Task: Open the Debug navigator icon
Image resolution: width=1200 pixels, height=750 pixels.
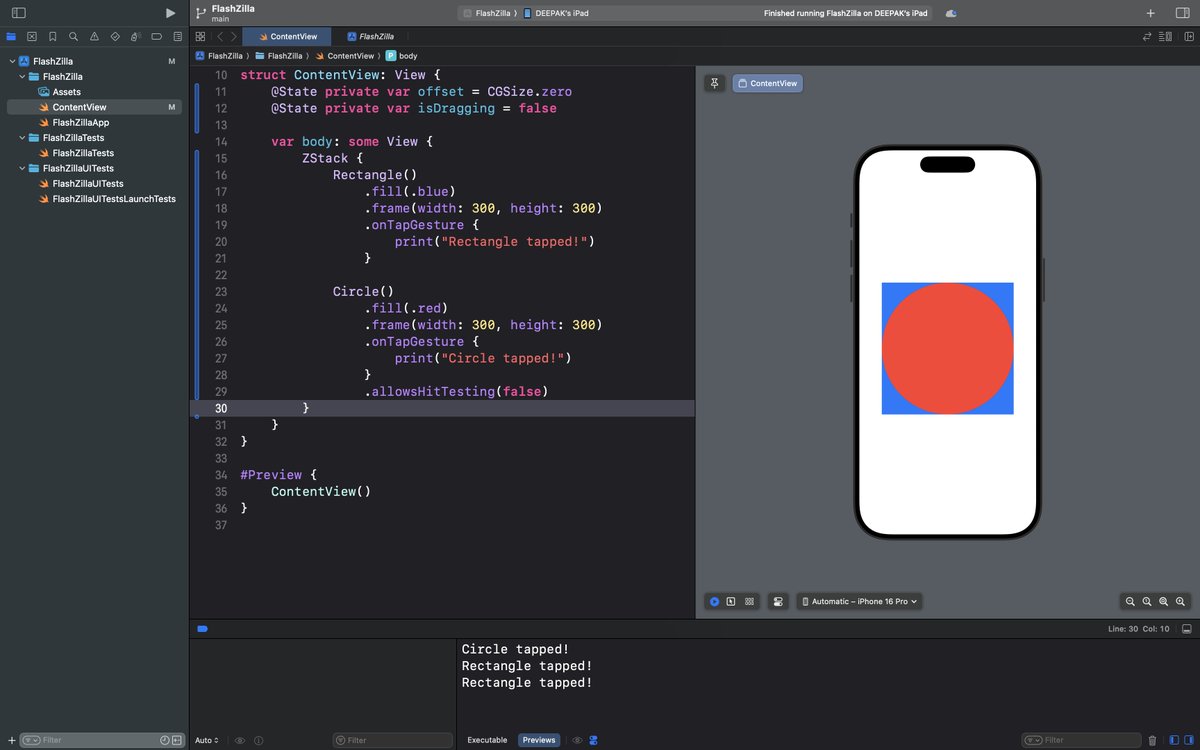Action: tap(135, 36)
